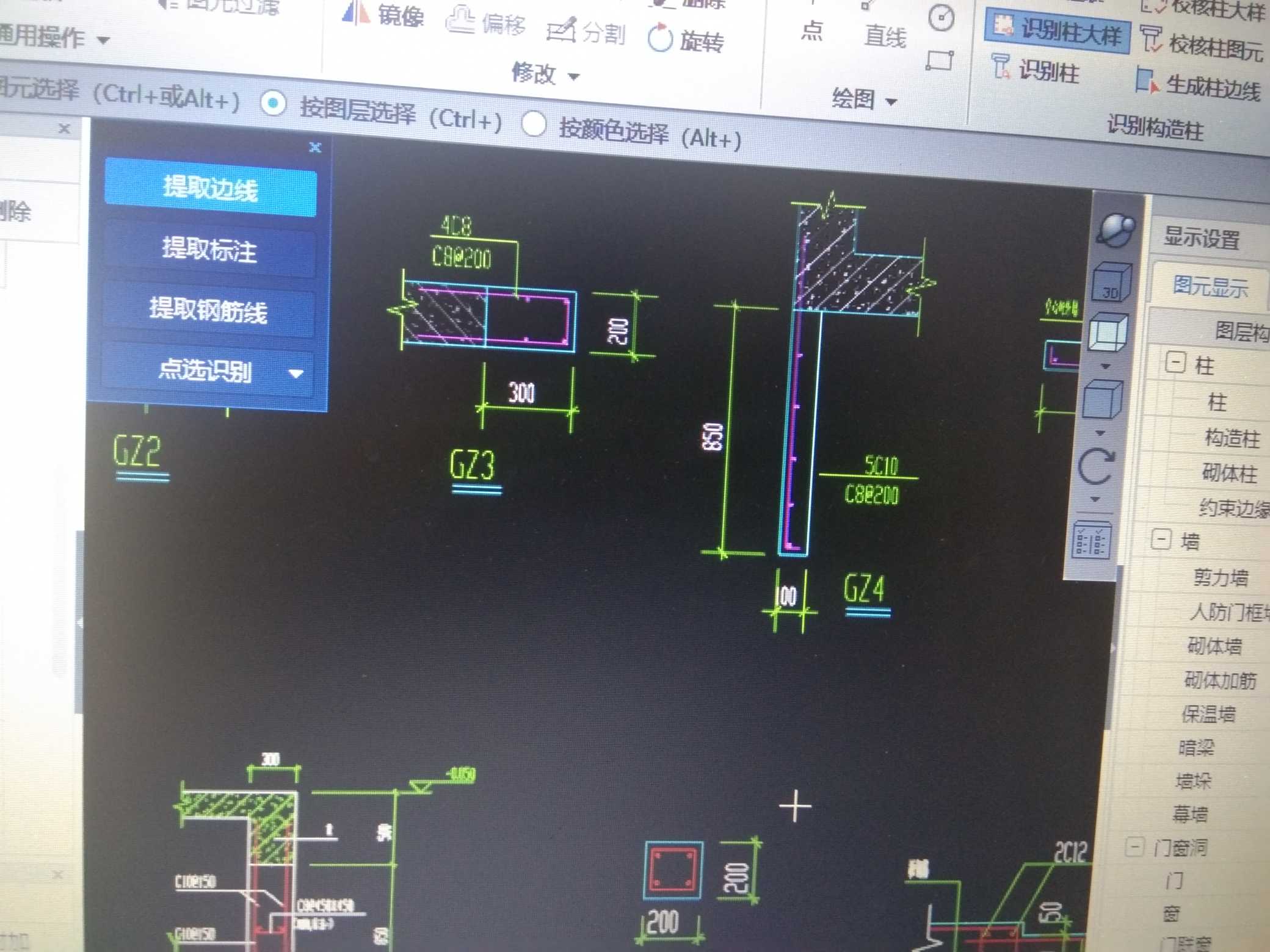Click the 850 dimension text
Screen dimensions: 1270x952
[713, 437]
